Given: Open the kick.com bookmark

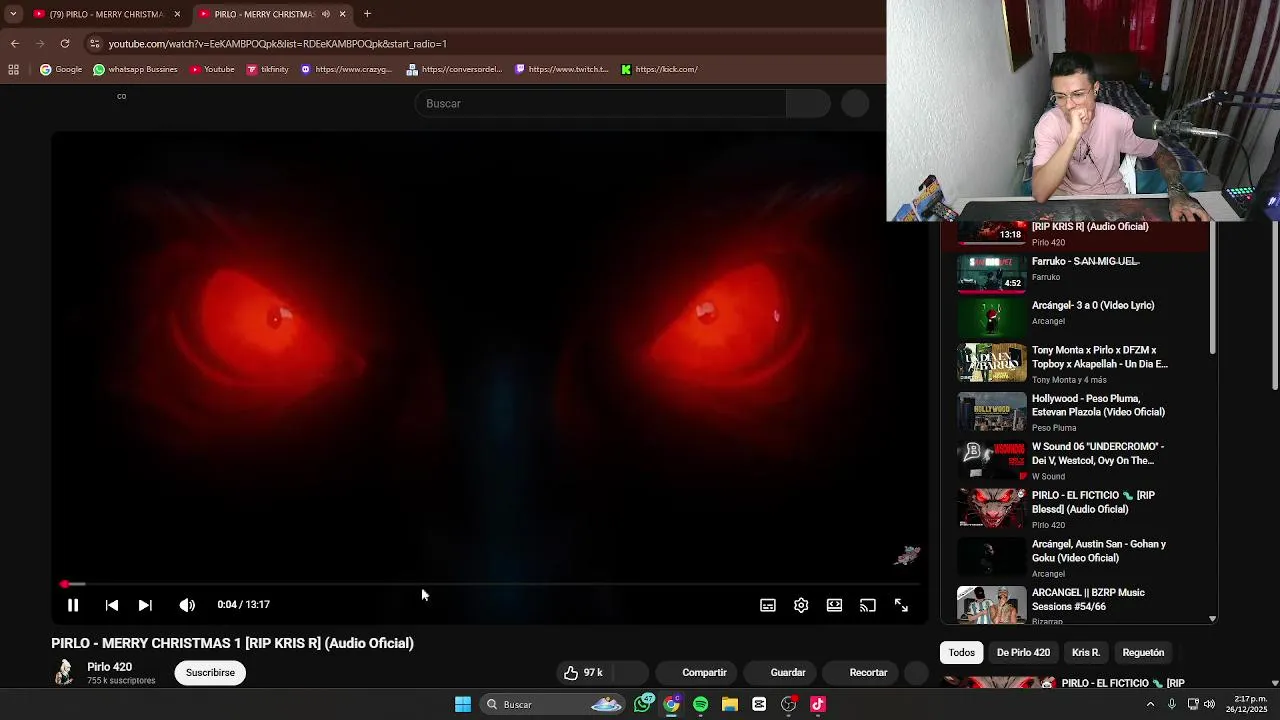Looking at the screenshot, I should coord(659,70).
